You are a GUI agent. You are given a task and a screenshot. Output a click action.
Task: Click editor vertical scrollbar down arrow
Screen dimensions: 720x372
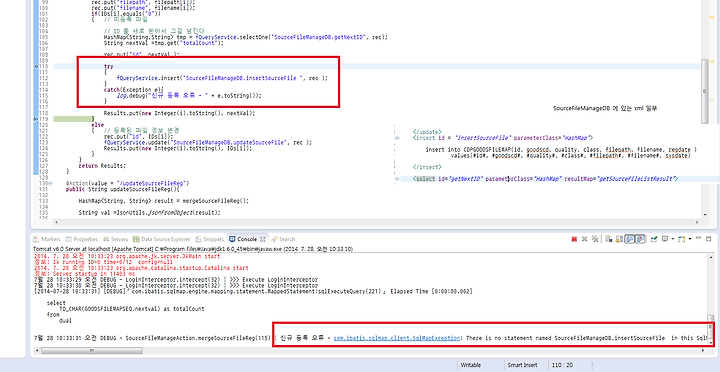pos(705,214)
